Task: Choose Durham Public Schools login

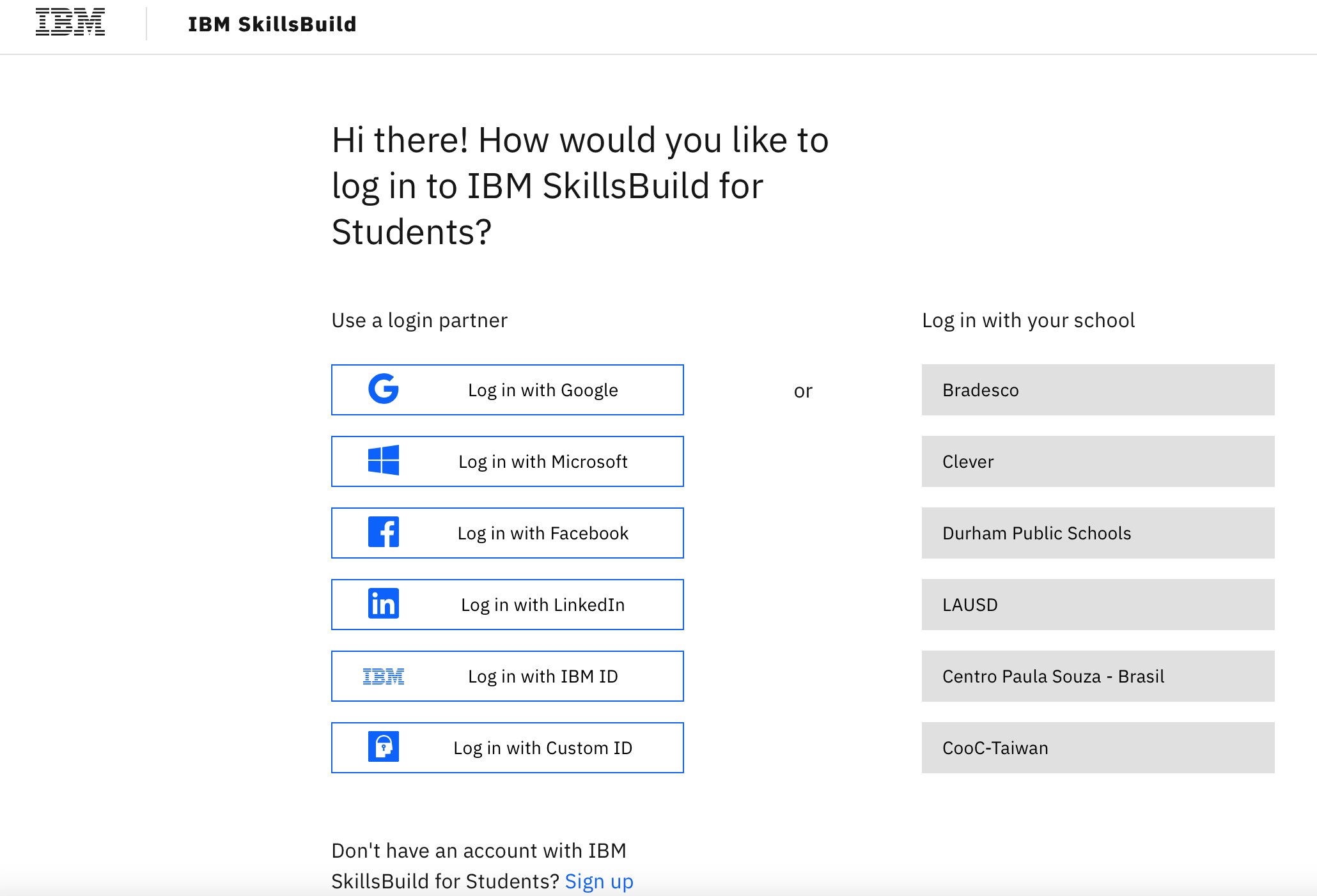Action: tap(1098, 533)
